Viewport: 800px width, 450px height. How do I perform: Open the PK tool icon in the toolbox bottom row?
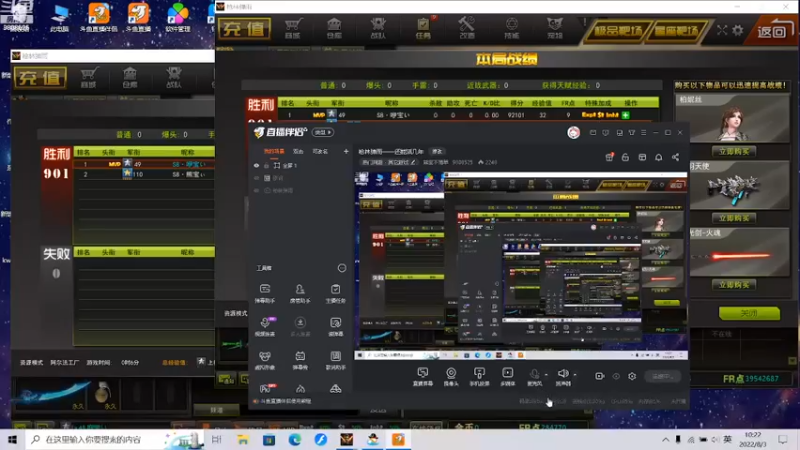coord(265,389)
